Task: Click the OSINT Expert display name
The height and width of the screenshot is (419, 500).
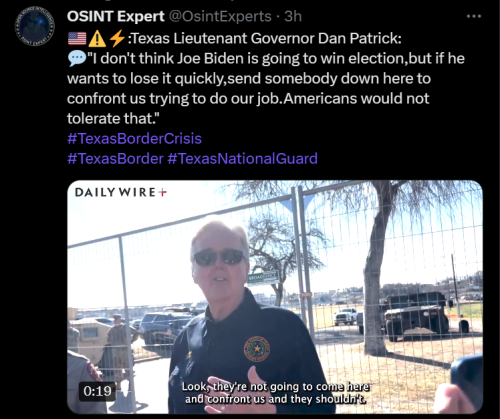Action: tap(116, 16)
